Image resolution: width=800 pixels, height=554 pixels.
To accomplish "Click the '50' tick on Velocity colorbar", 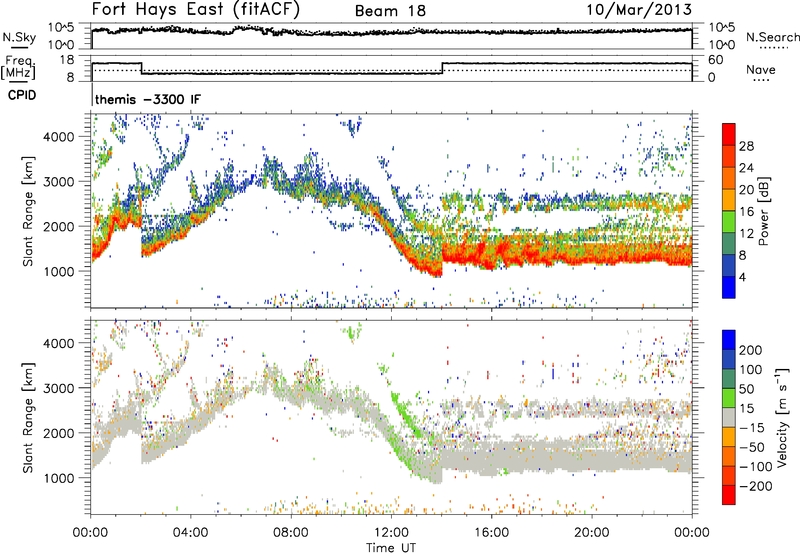I will (x=746, y=389).
